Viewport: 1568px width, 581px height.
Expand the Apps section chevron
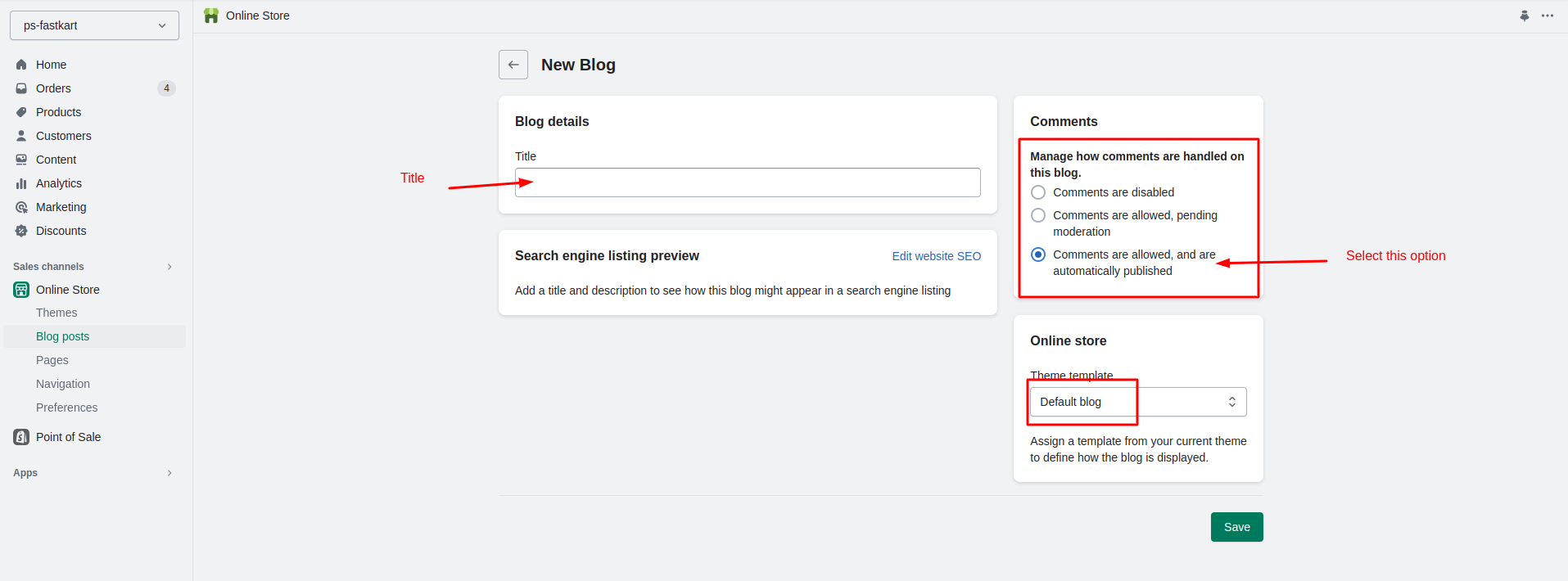pyautogui.click(x=169, y=473)
